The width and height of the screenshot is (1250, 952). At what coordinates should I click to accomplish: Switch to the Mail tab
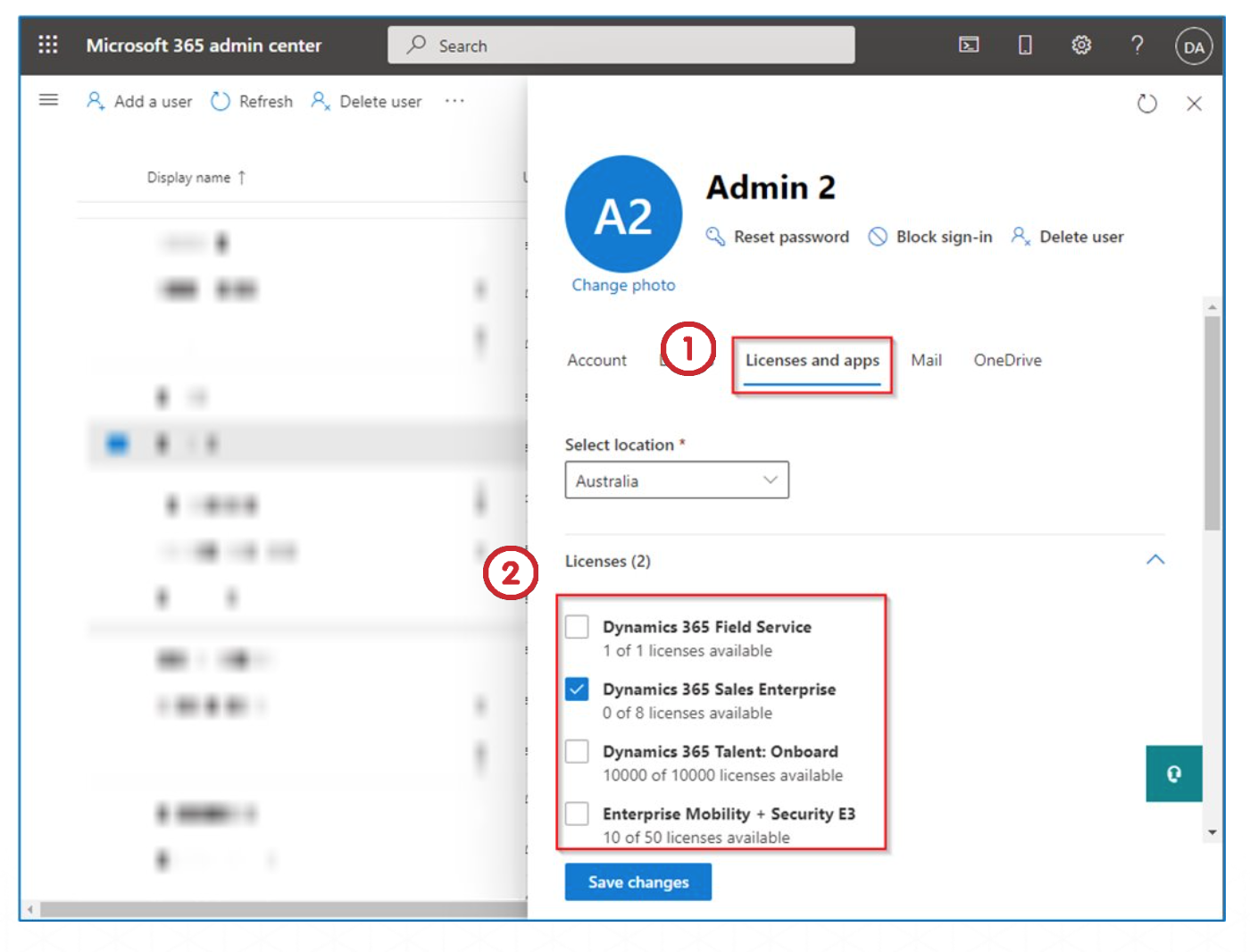click(x=926, y=360)
